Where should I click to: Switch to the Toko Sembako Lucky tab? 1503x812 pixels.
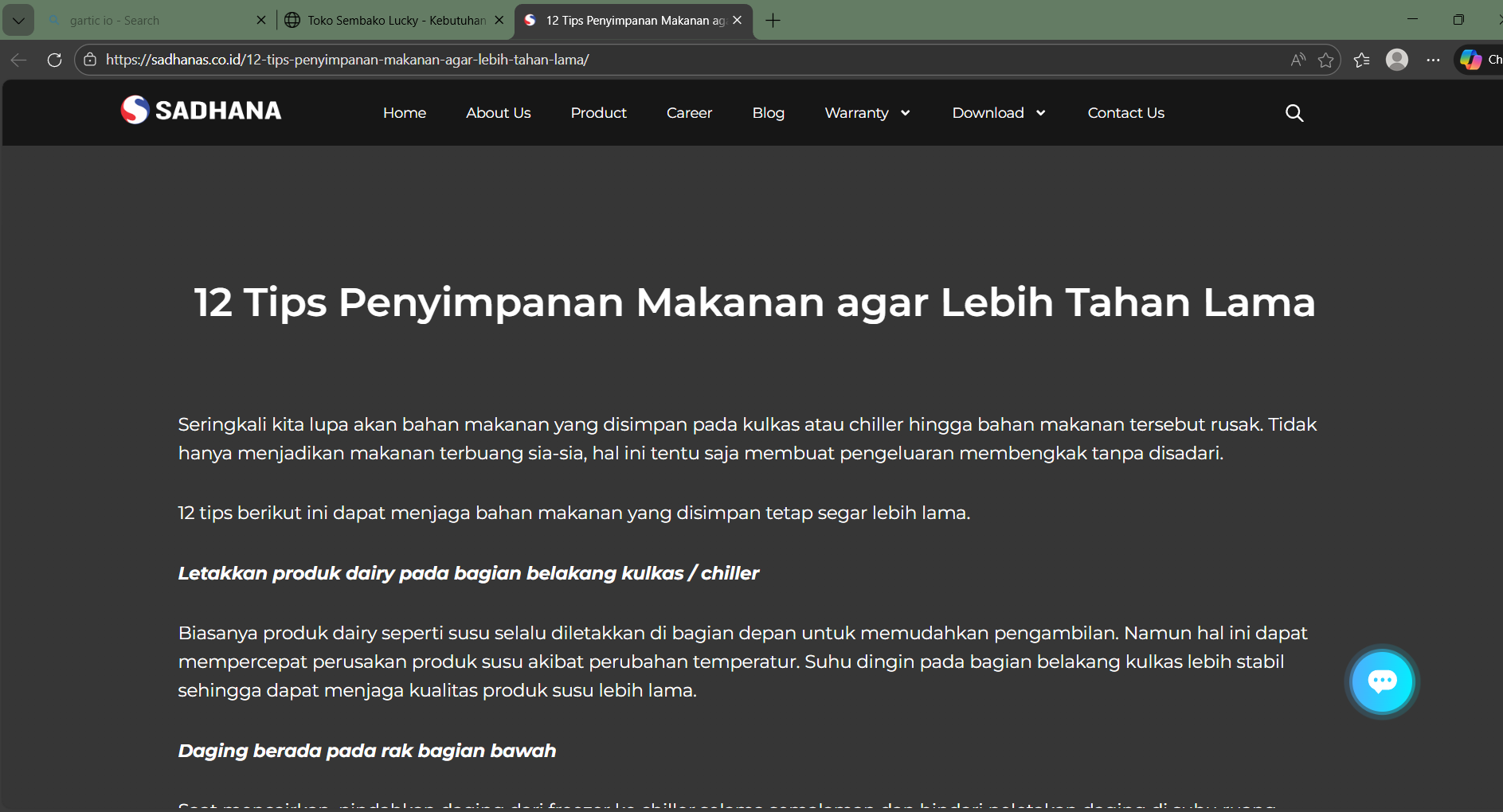pos(389,20)
